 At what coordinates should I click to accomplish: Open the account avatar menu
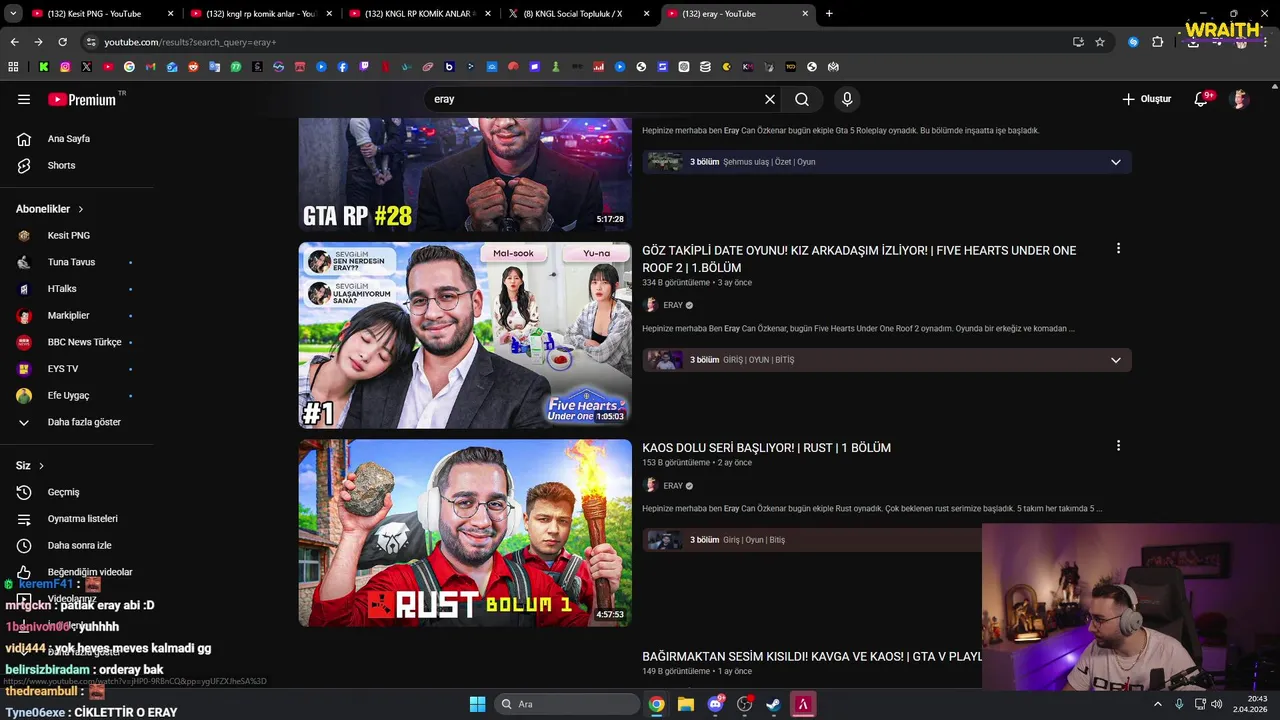1240,99
